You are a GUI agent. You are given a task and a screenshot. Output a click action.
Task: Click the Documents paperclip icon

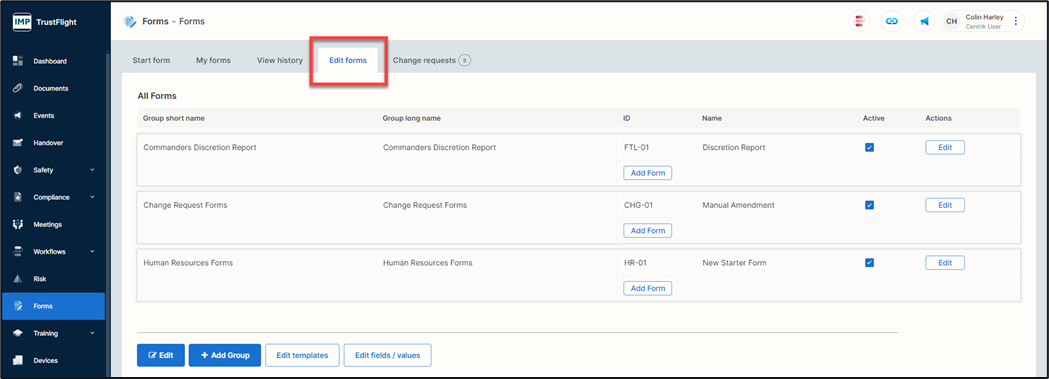(x=18, y=88)
